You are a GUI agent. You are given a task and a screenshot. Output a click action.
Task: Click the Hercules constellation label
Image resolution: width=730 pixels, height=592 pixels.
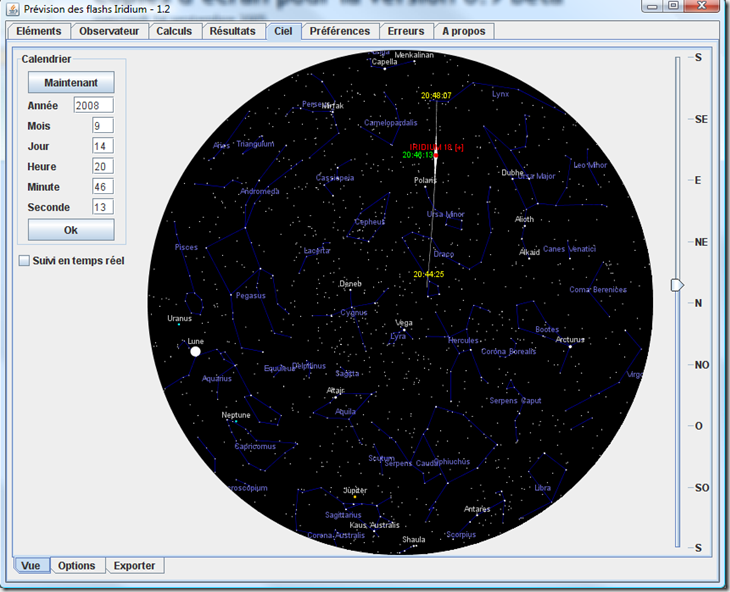(463, 340)
